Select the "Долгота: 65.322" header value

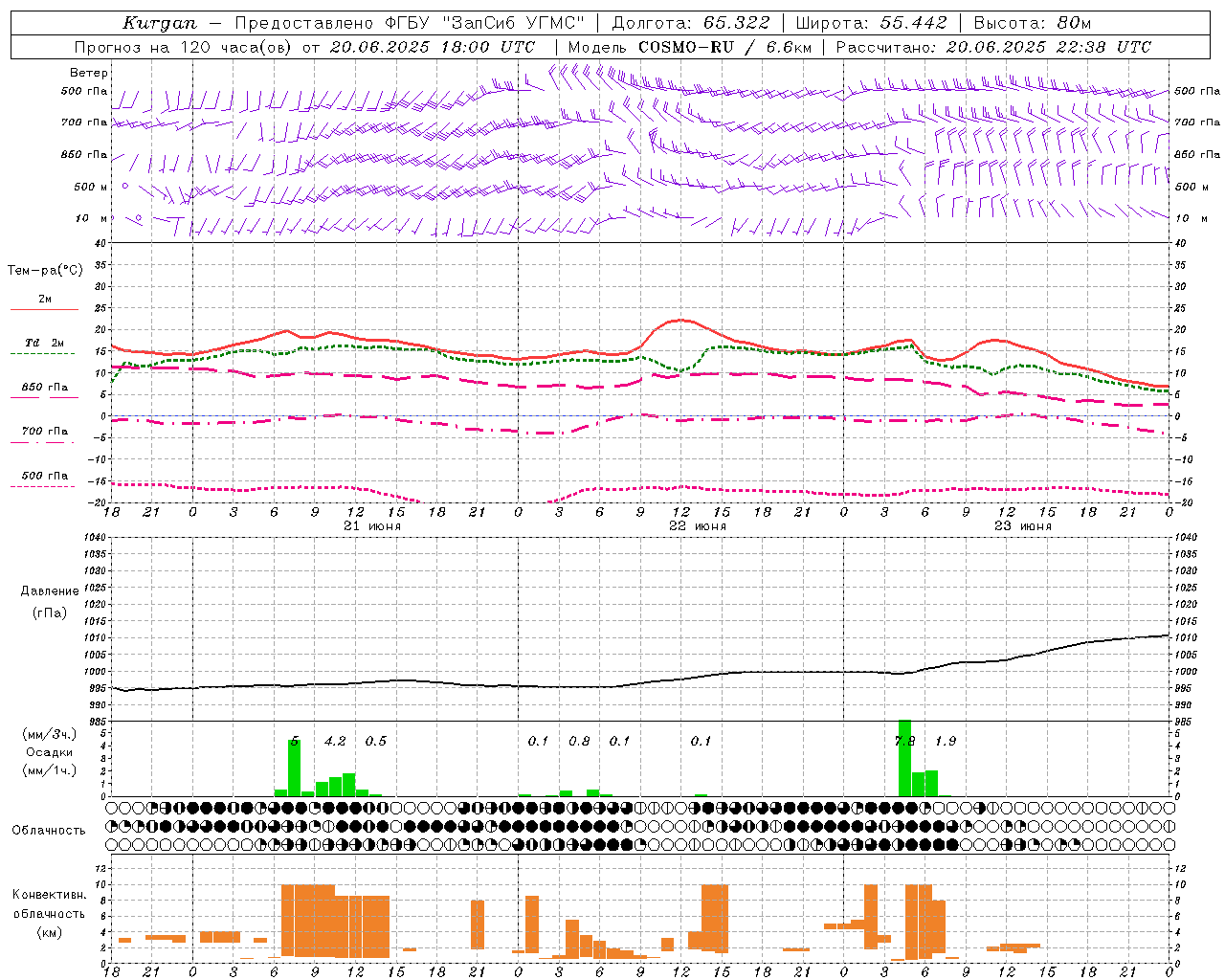coord(691,23)
